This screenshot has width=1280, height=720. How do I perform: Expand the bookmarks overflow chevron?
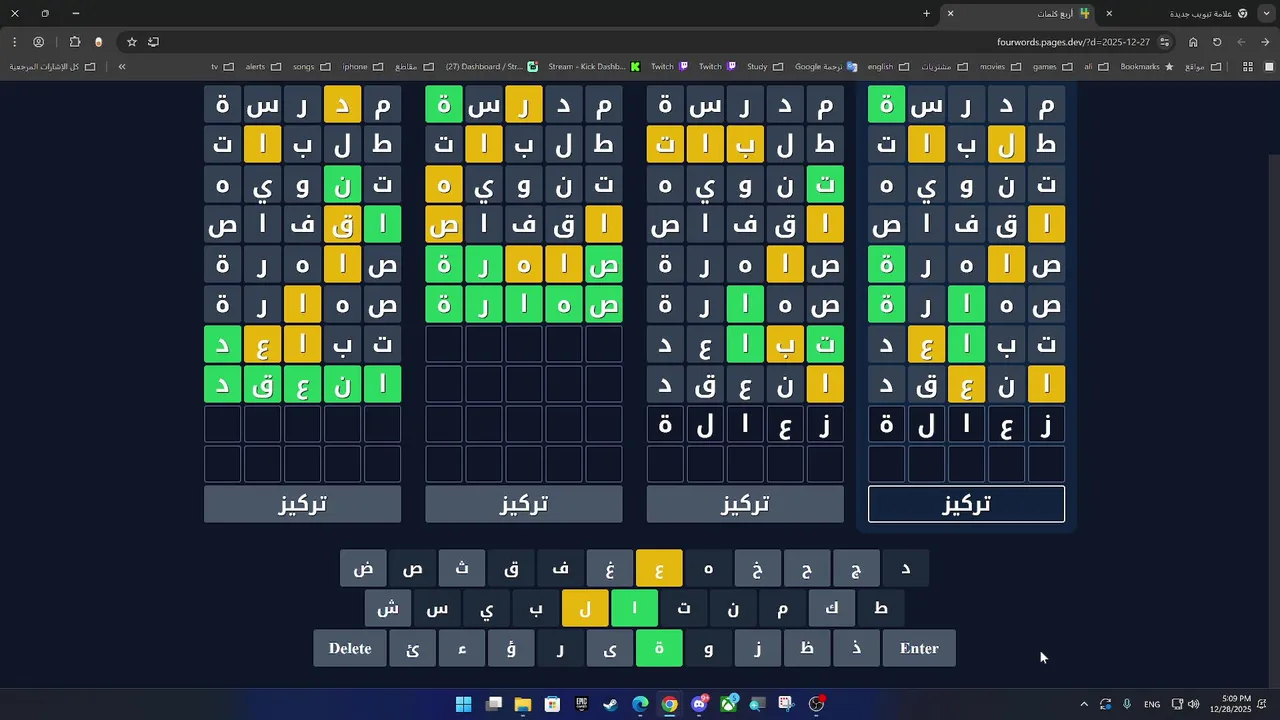click(x=122, y=67)
